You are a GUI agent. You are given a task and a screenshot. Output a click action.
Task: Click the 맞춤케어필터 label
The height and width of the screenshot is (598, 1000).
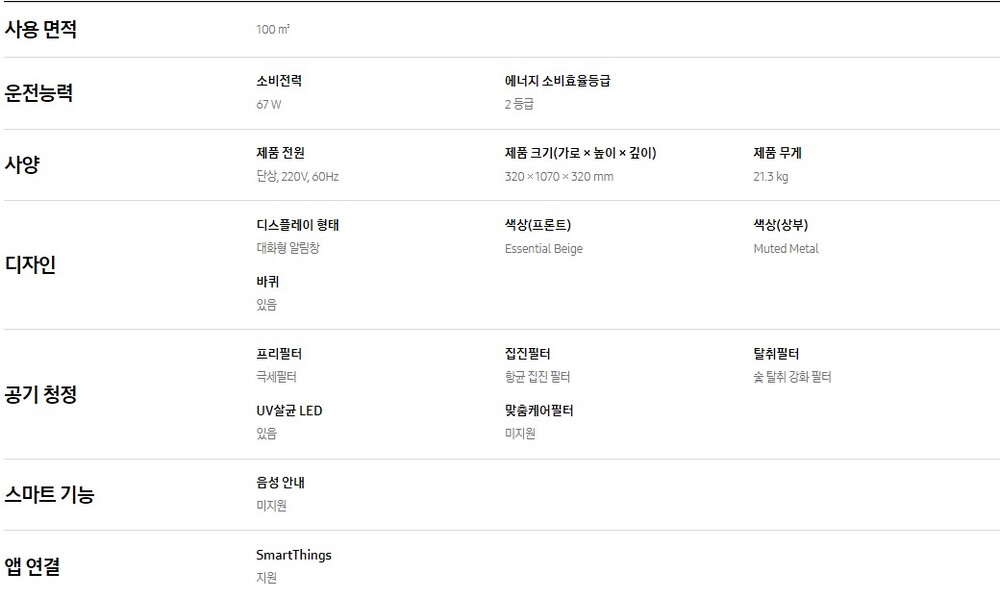(539, 411)
